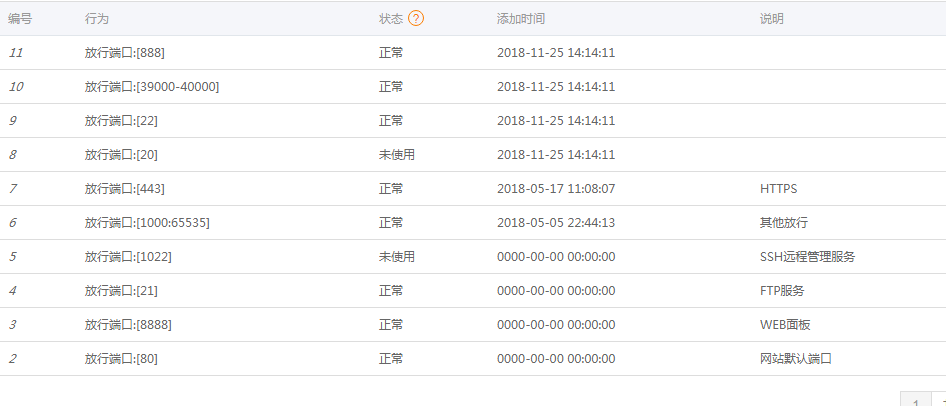The image size is (946, 406).
Task: Click unused status for port 20
Action: coord(396,155)
